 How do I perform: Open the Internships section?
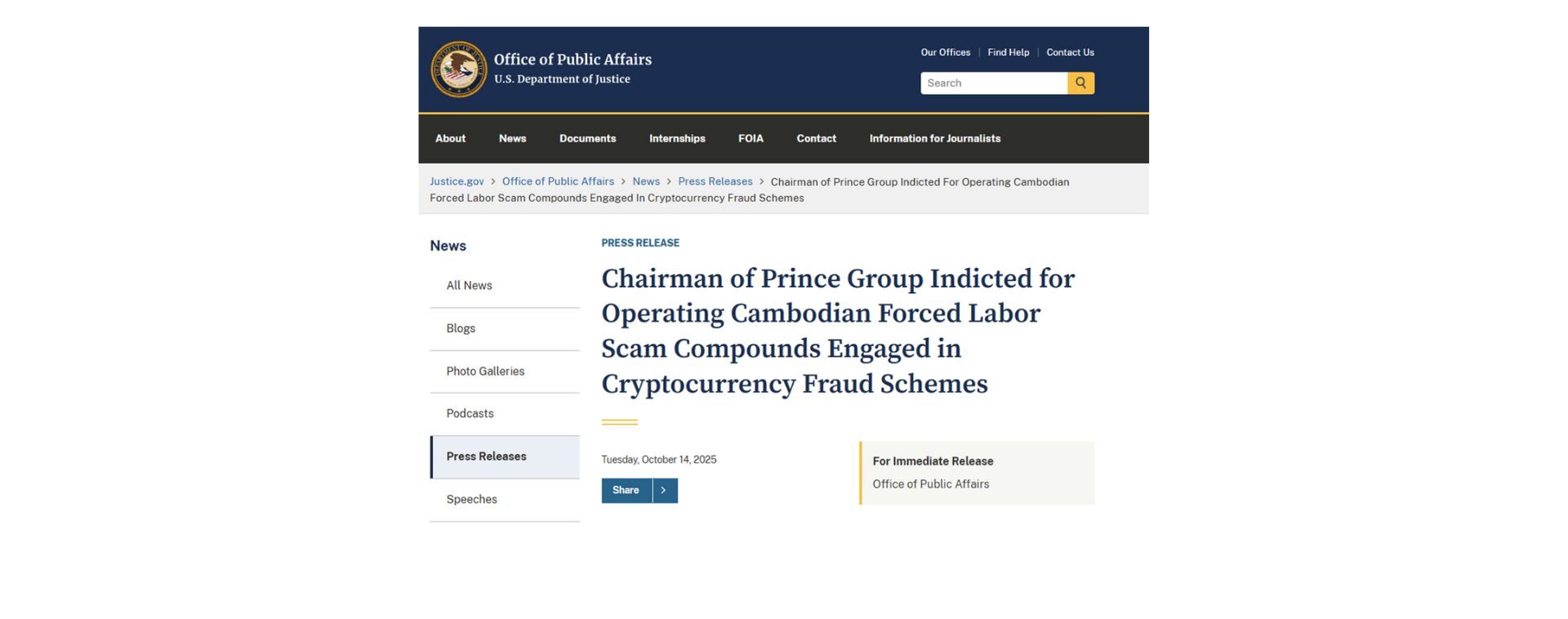tap(676, 138)
